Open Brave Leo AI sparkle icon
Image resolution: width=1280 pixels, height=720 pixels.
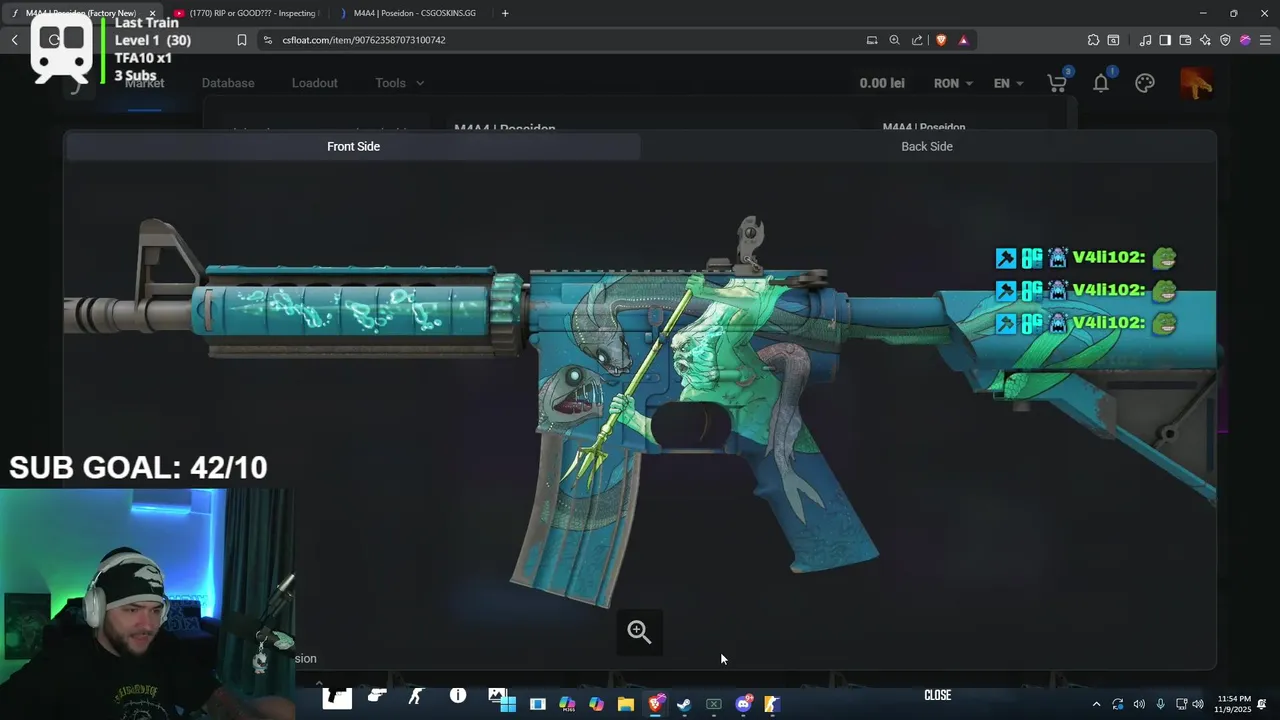[1205, 40]
